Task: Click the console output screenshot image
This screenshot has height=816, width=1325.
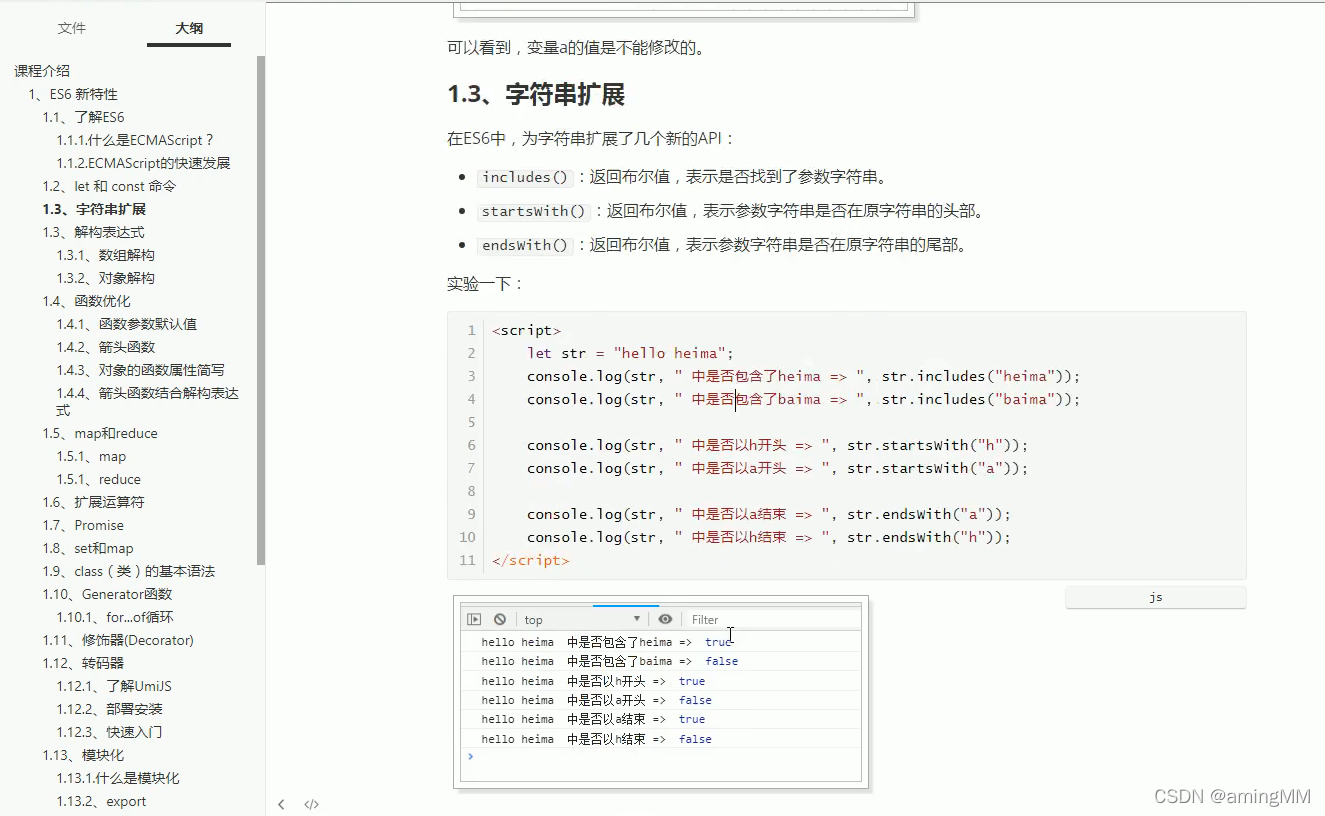Action: tap(661, 693)
